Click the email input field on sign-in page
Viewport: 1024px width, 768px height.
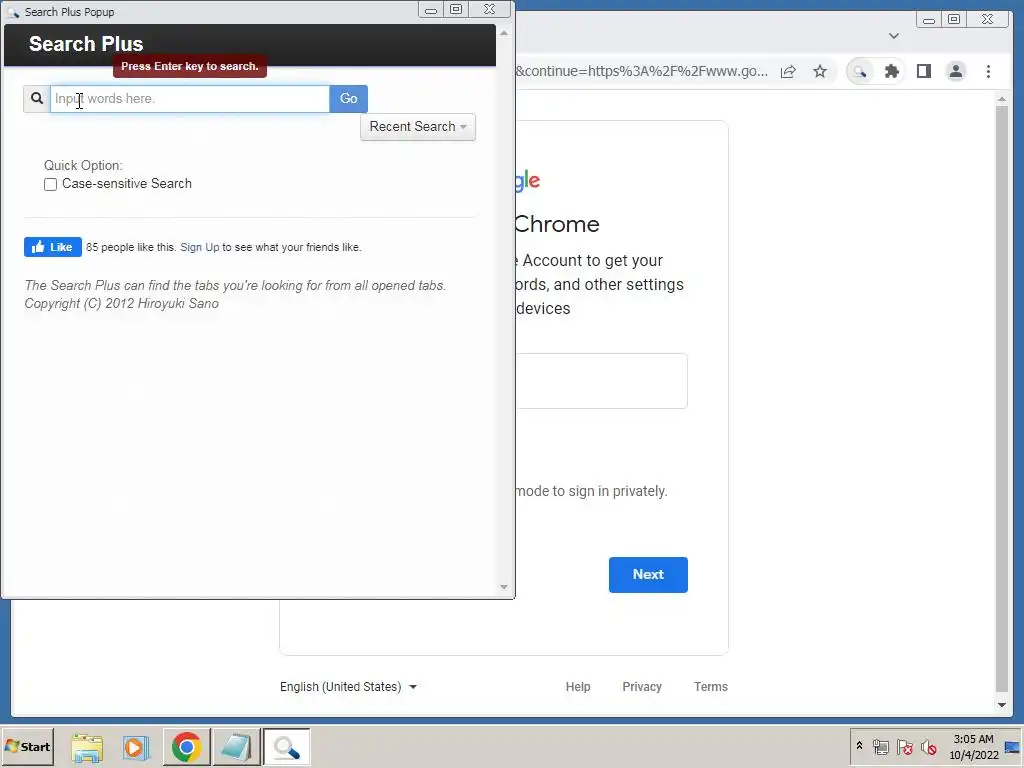(601, 381)
